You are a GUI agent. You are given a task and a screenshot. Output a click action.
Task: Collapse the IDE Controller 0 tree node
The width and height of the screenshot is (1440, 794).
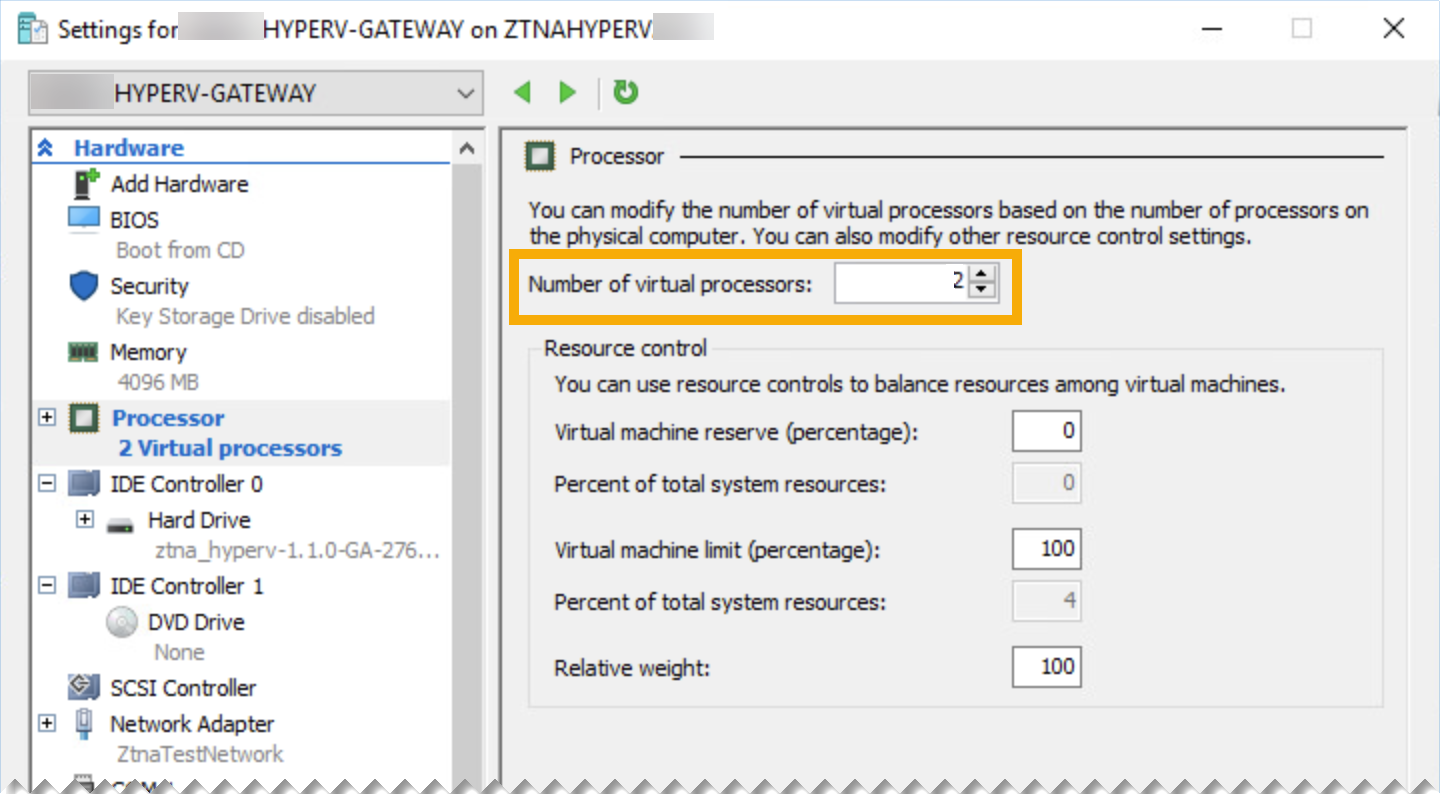coord(46,484)
